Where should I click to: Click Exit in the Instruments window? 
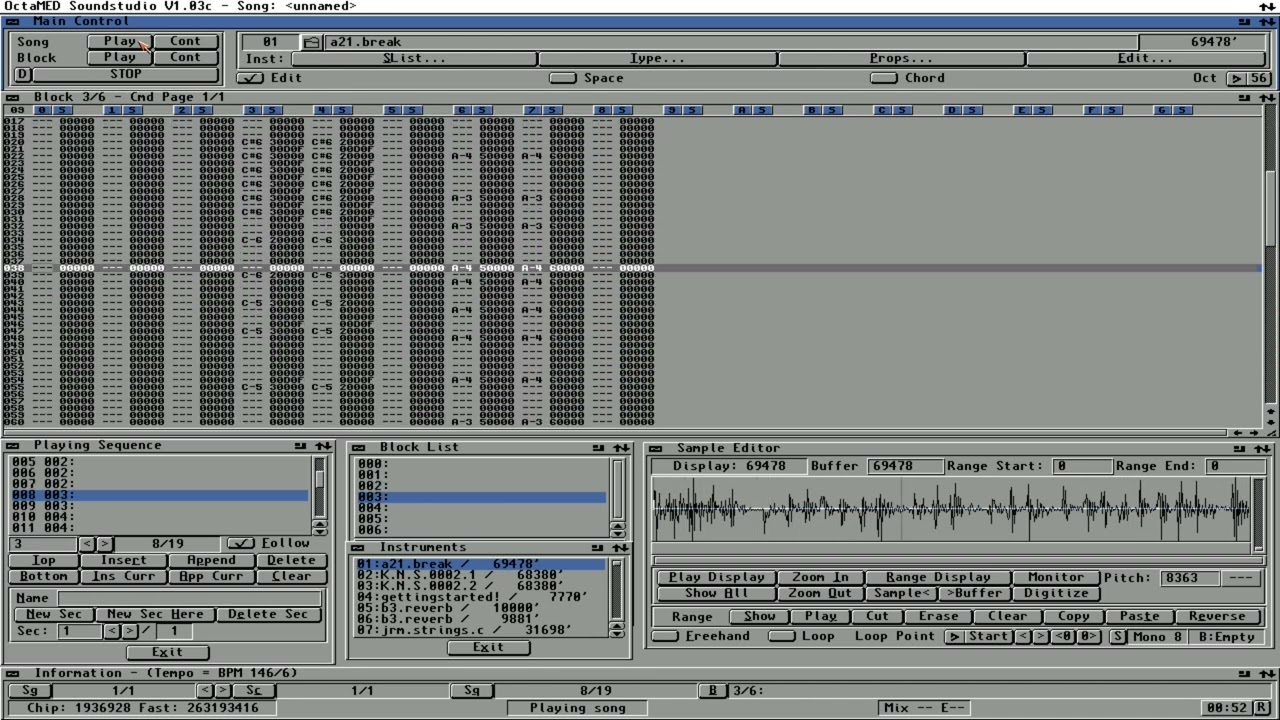point(489,647)
